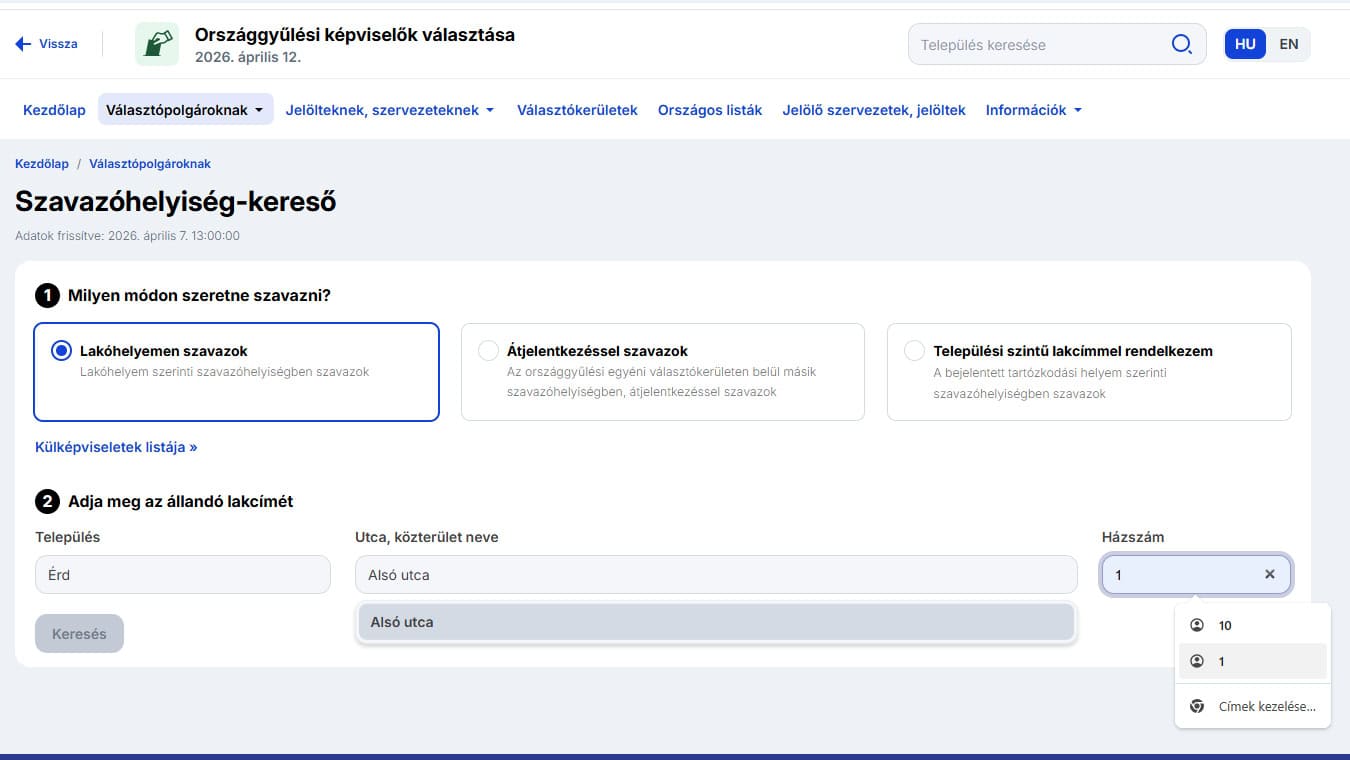
Task: Switch language to EN
Action: pos(1288,44)
